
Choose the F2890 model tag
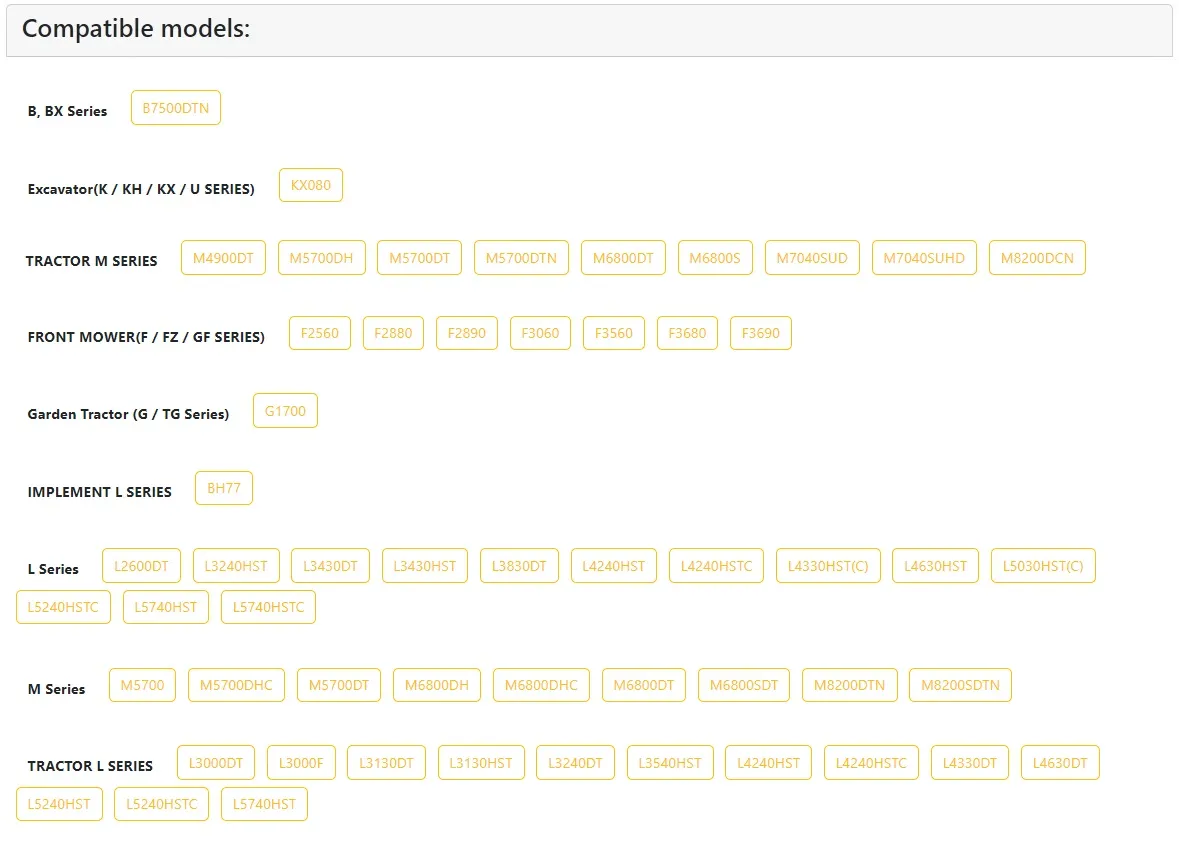(x=467, y=333)
